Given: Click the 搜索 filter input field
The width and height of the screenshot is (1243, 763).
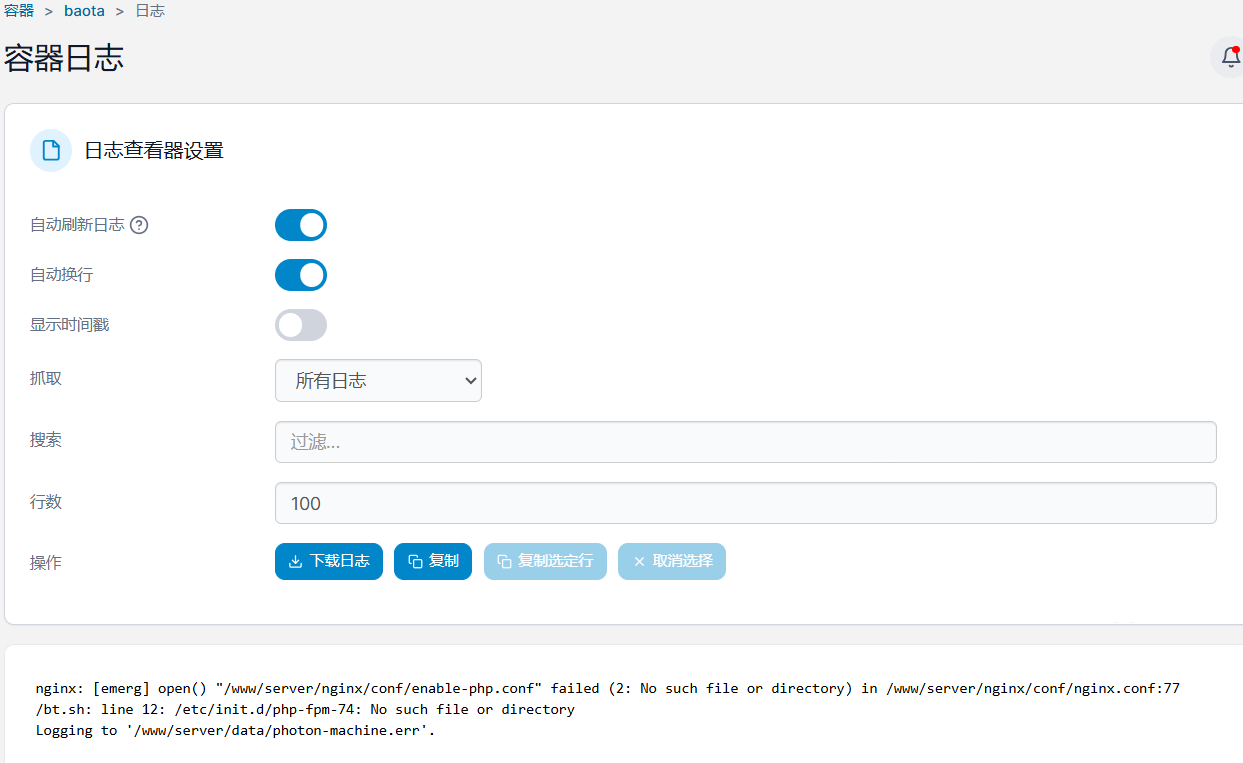Looking at the screenshot, I should (x=746, y=442).
